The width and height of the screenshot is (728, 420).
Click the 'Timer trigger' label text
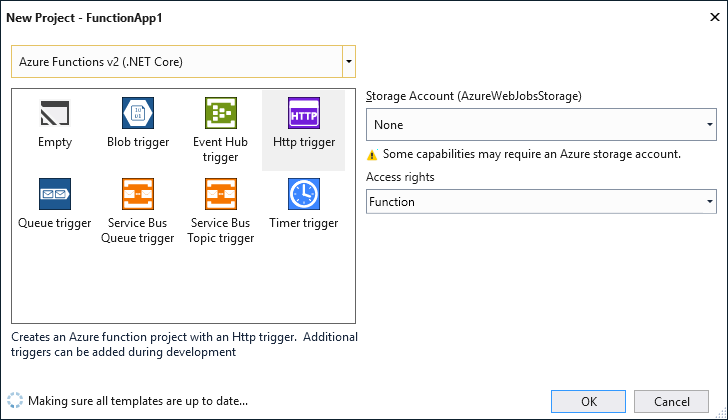tap(304, 223)
